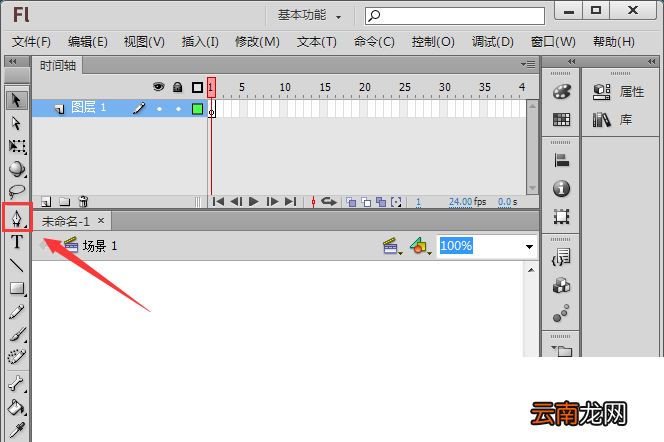Expand the icon panel dock double arrows
The image size is (664, 442).
[571, 61]
